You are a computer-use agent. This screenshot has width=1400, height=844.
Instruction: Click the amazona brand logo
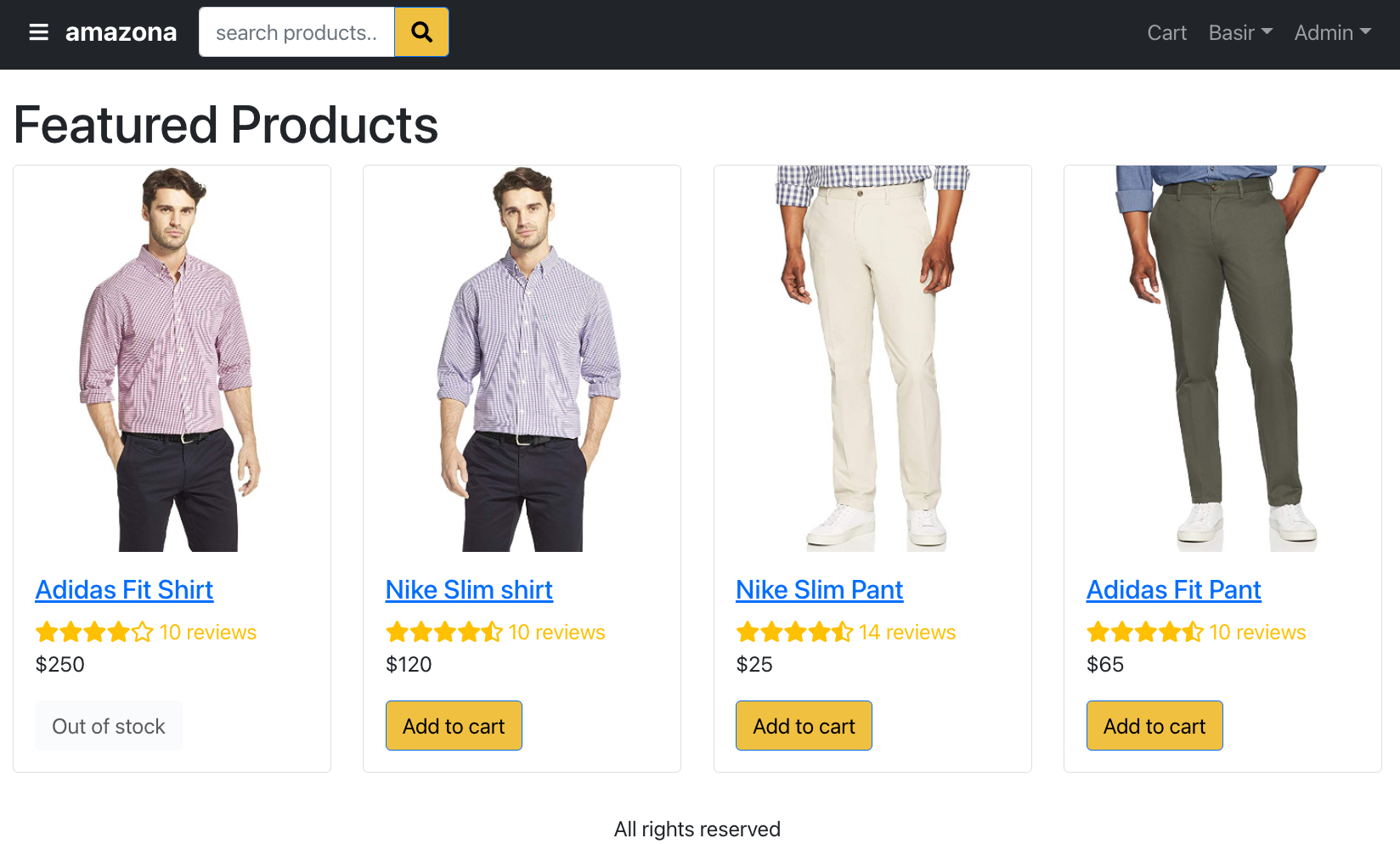(x=121, y=33)
